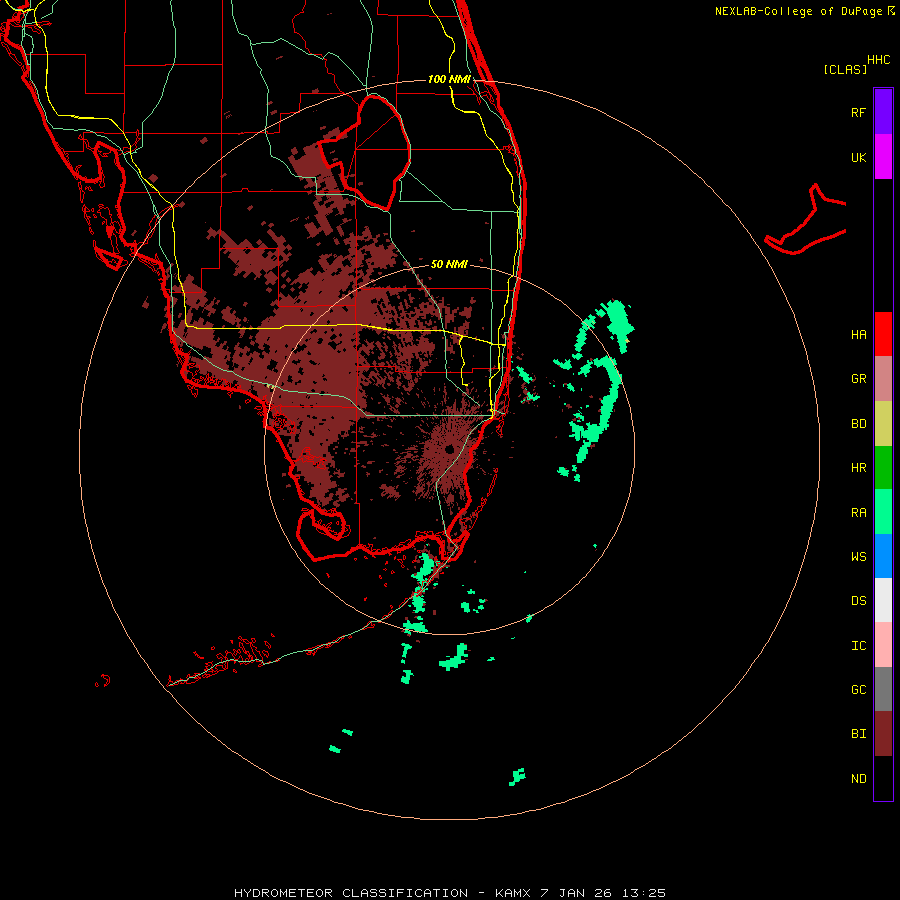Click the DS legend label
This screenshot has width=900, height=900.
(858, 601)
